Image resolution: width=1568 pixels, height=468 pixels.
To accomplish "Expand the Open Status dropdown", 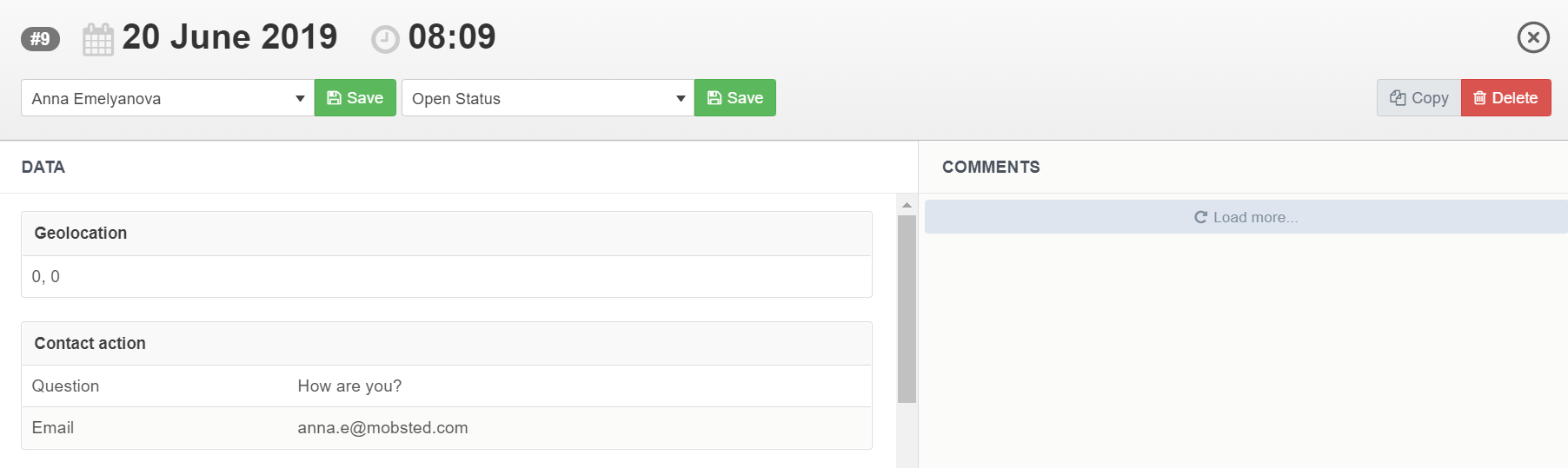I will click(548, 98).
